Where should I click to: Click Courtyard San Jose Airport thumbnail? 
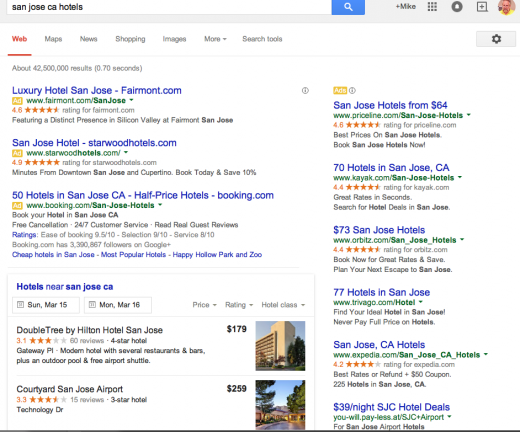(x=280, y=405)
